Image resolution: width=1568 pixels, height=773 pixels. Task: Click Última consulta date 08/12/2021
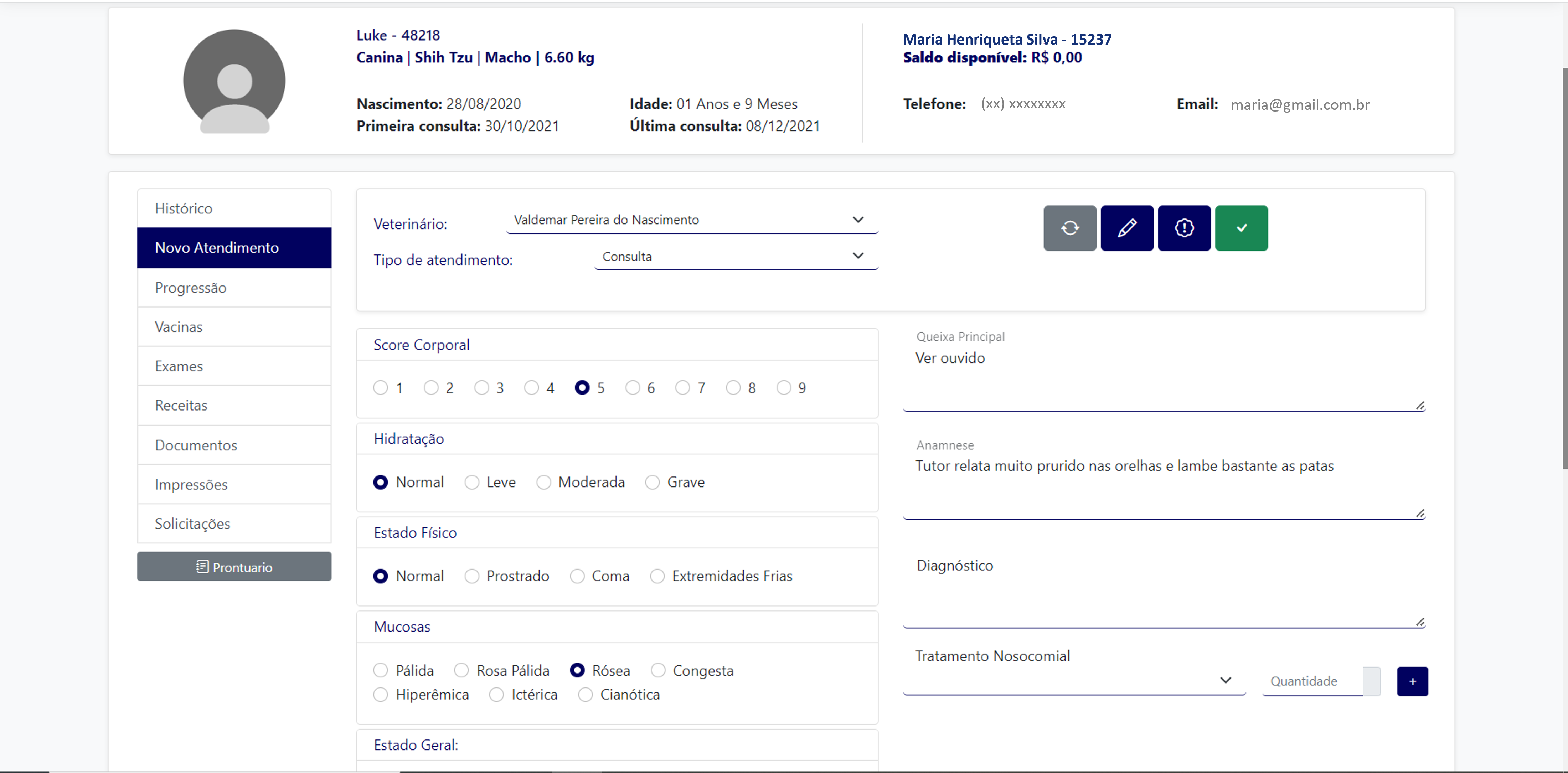point(783,126)
